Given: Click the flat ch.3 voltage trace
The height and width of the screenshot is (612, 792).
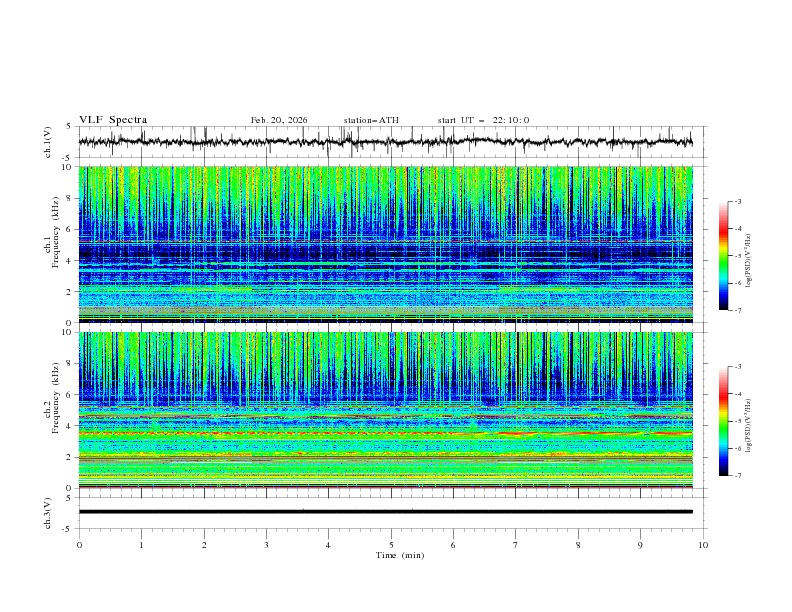Looking at the screenshot, I should pos(385,512).
